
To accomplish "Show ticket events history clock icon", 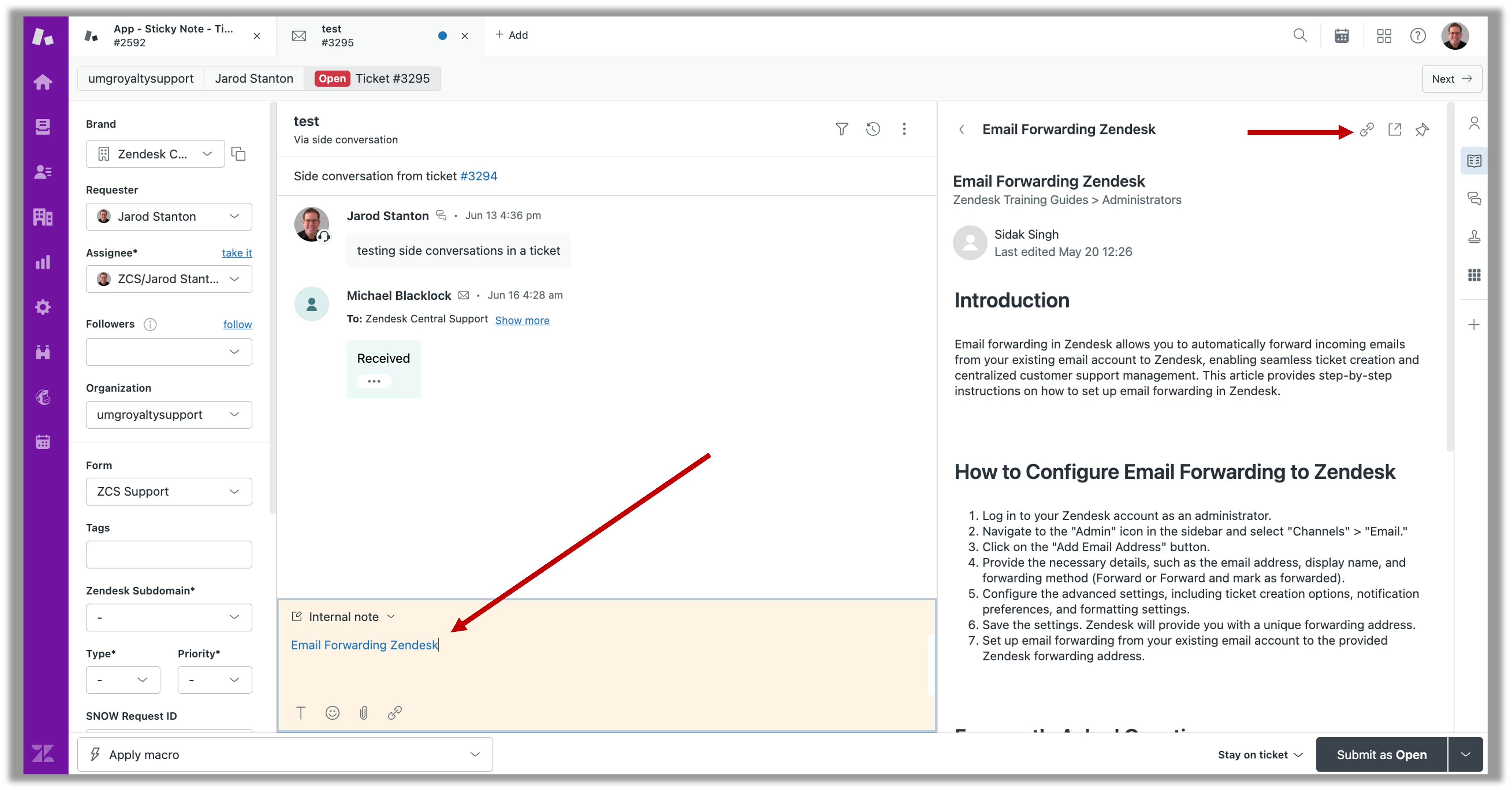I will coord(873,129).
